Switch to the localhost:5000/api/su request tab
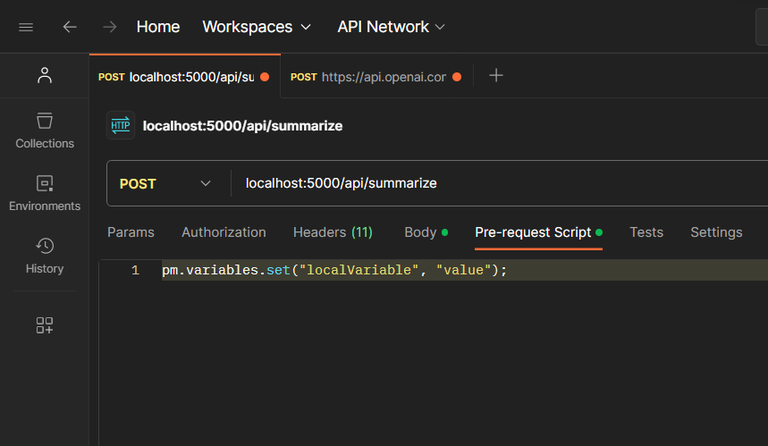This screenshot has width=768, height=446. (183, 77)
